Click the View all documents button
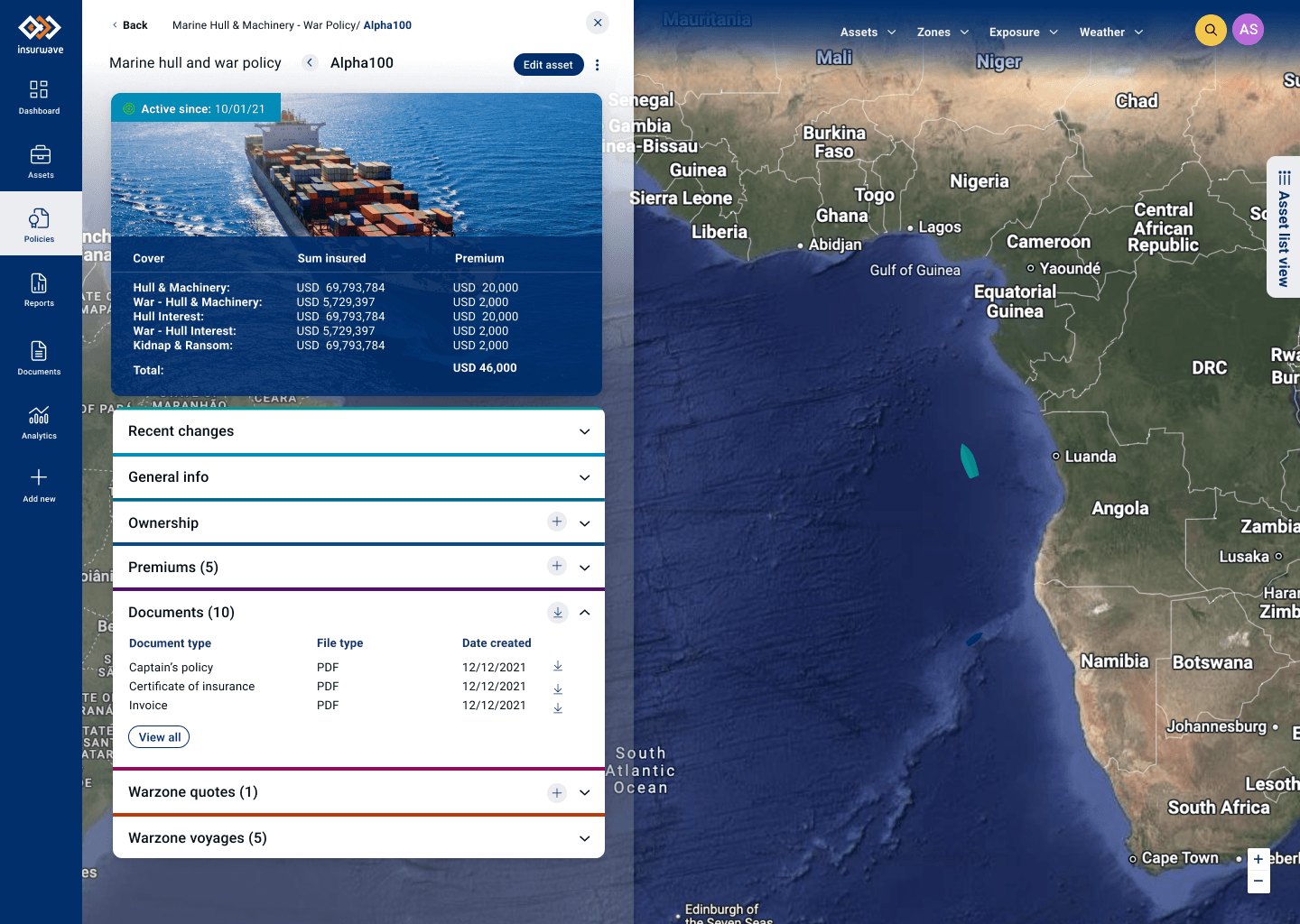 pos(160,737)
